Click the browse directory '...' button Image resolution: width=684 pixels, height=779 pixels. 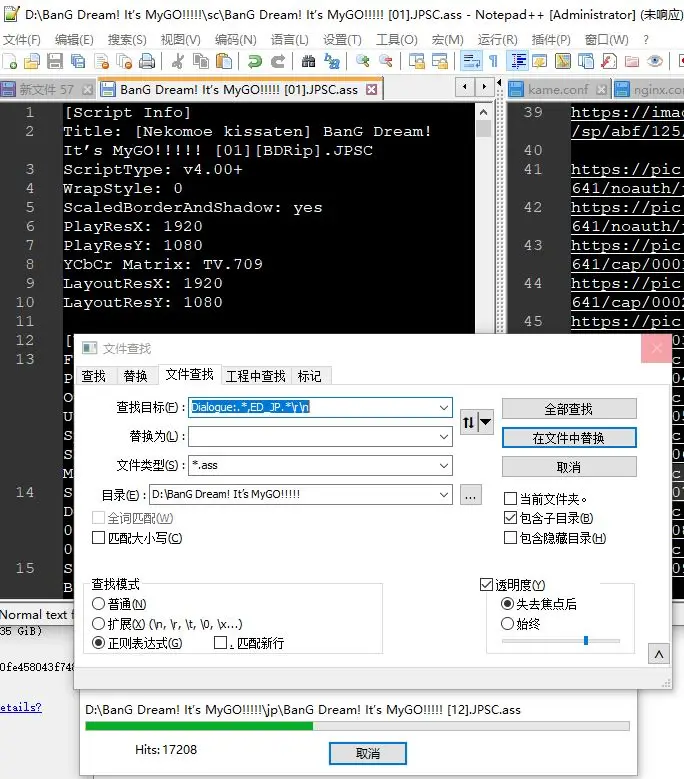[x=471, y=495]
